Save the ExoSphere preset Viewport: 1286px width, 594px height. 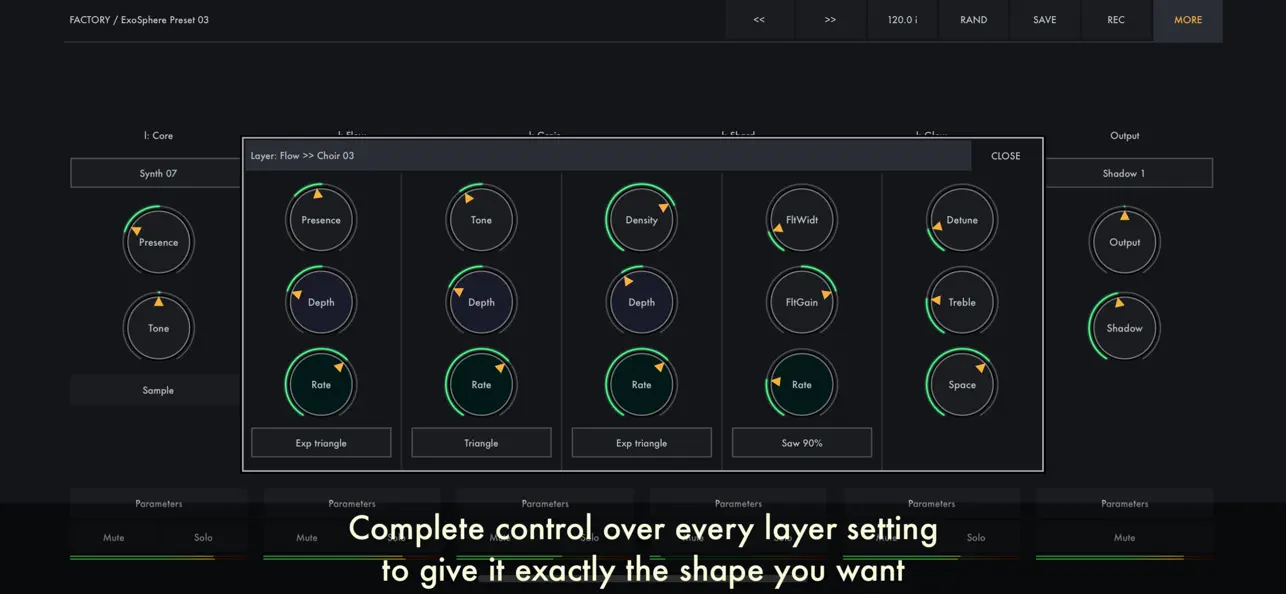coord(1044,19)
